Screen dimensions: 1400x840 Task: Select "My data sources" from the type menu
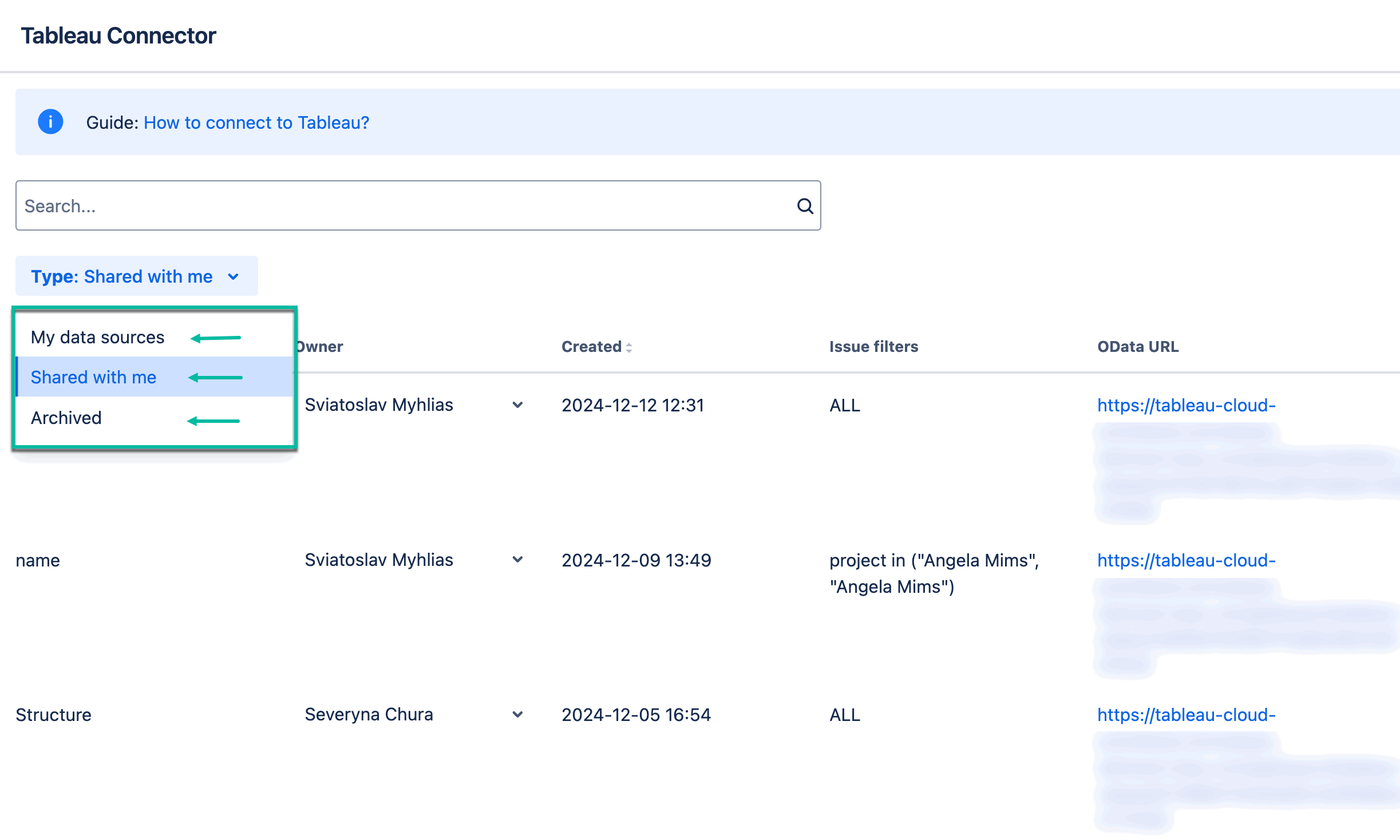tap(97, 336)
